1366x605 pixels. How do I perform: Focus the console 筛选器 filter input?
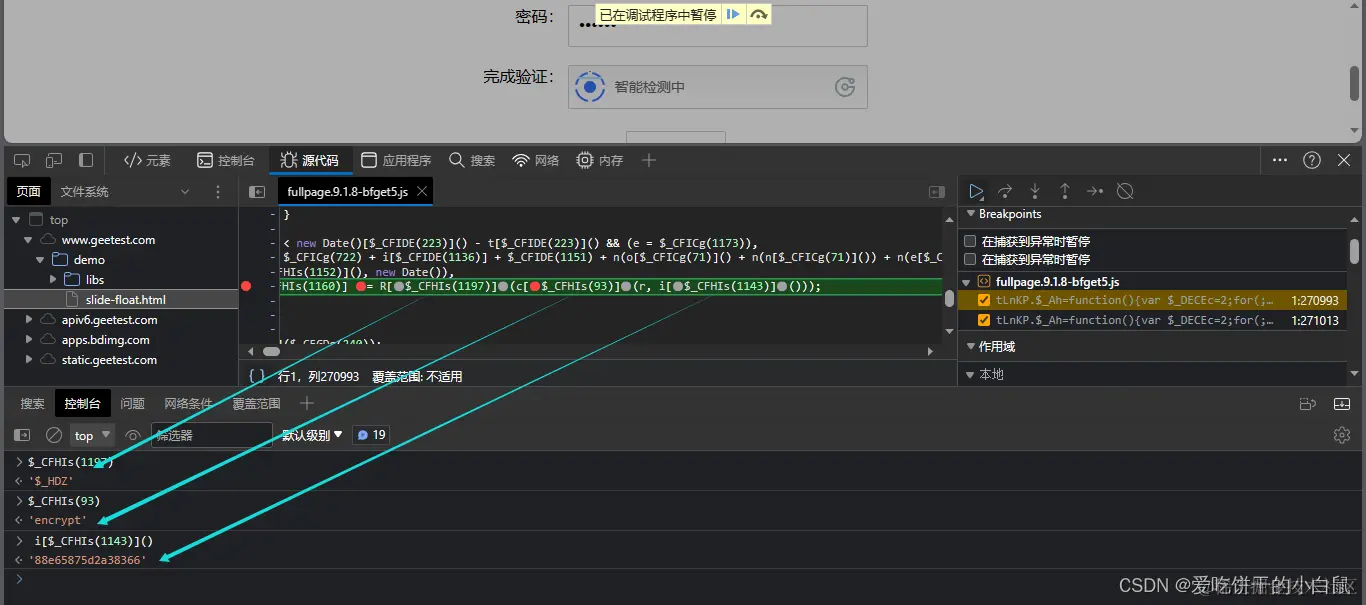tap(212, 435)
